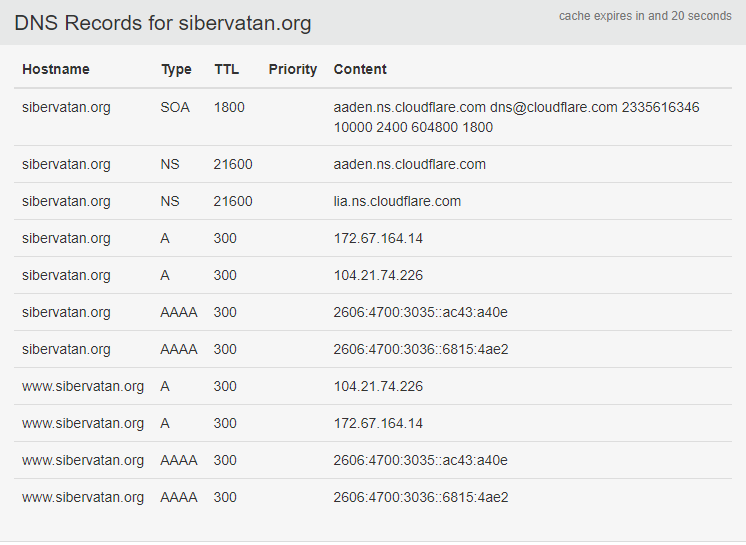Select the TTL column header
746x545 pixels.
[x=227, y=69]
